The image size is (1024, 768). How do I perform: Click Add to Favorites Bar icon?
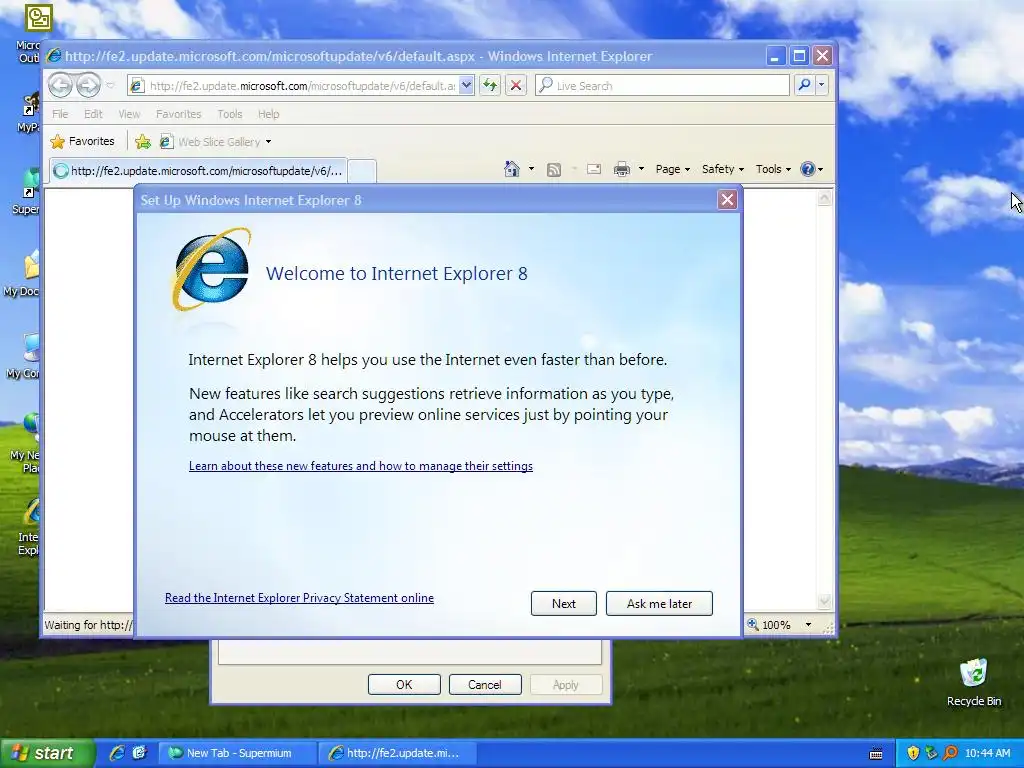[143, 141]
